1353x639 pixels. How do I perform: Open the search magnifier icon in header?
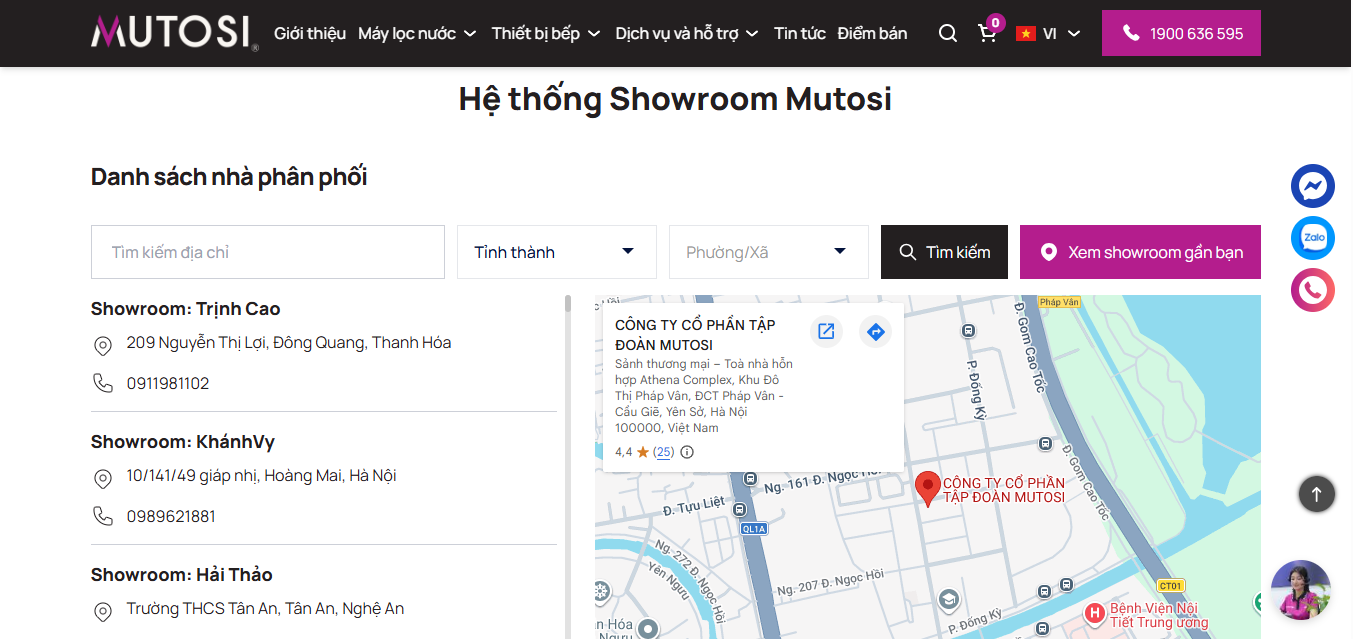coord(948,33)
